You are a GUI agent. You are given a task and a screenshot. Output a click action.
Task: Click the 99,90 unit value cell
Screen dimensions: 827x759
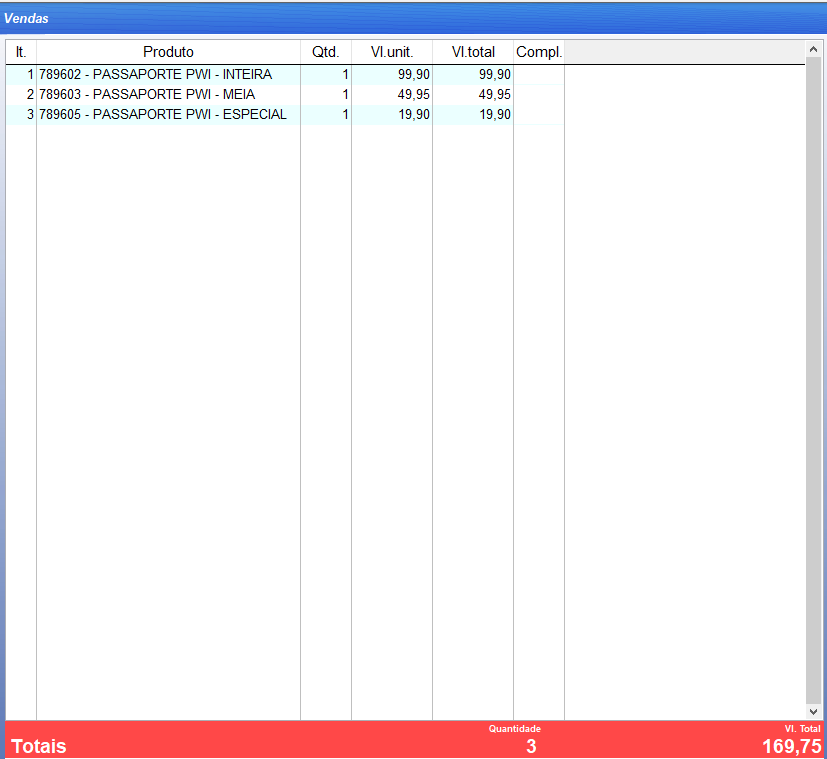(x=391, y=75)
